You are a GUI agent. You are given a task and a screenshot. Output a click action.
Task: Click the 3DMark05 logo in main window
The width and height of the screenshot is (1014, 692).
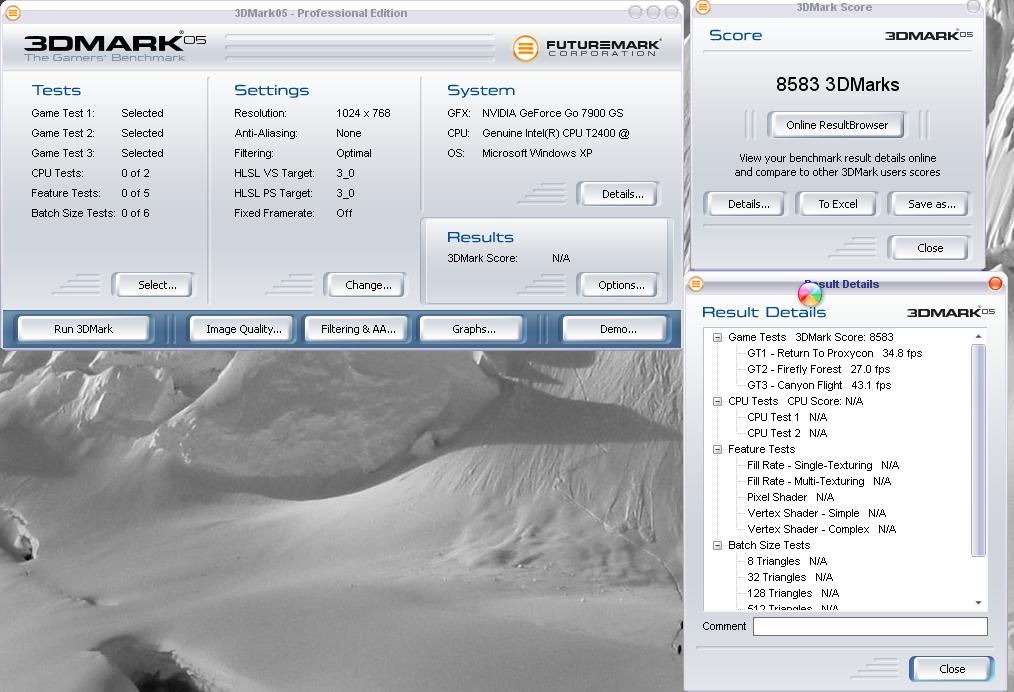coord(114,45)
